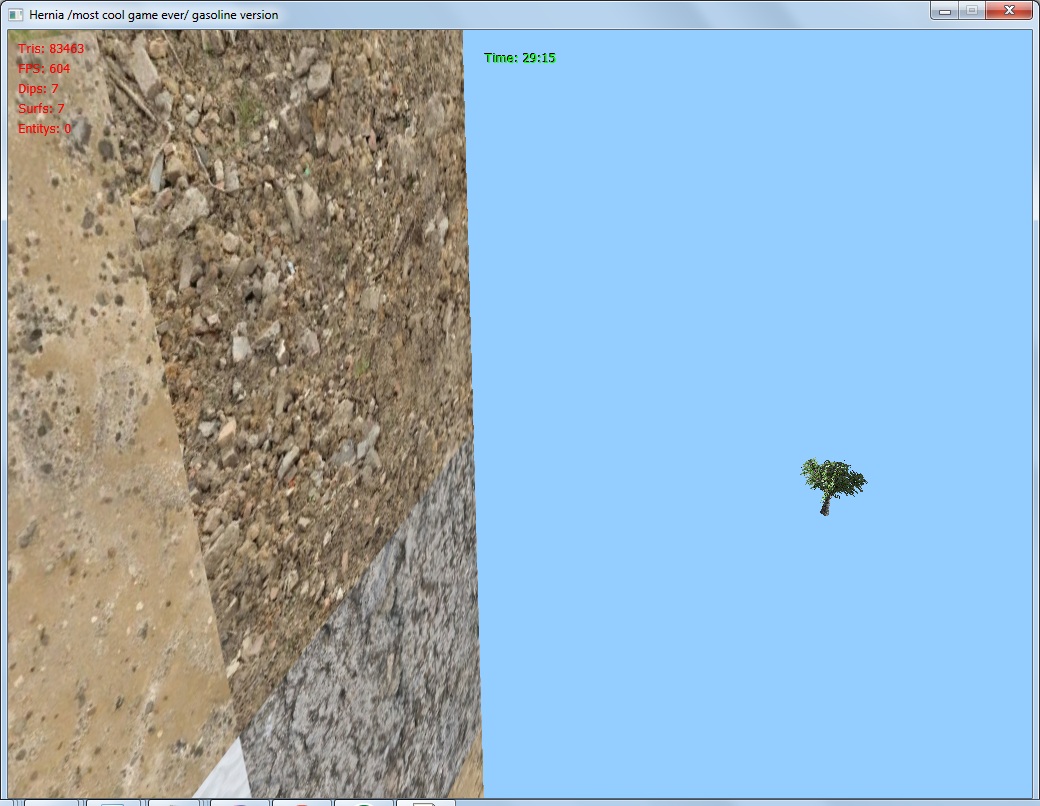The height and width of the screenshot is (806, 1040).
Task: Click the green Time: 29:15 counter
Action: click(x=519, y=58)
